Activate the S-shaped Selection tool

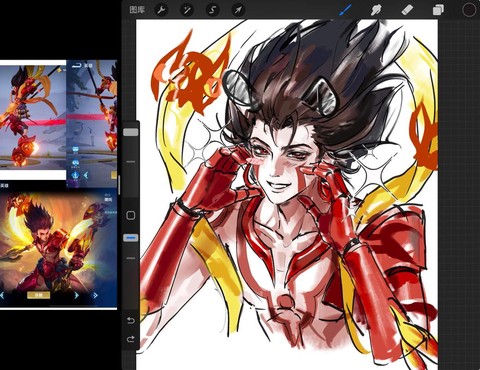coord(212,10)
